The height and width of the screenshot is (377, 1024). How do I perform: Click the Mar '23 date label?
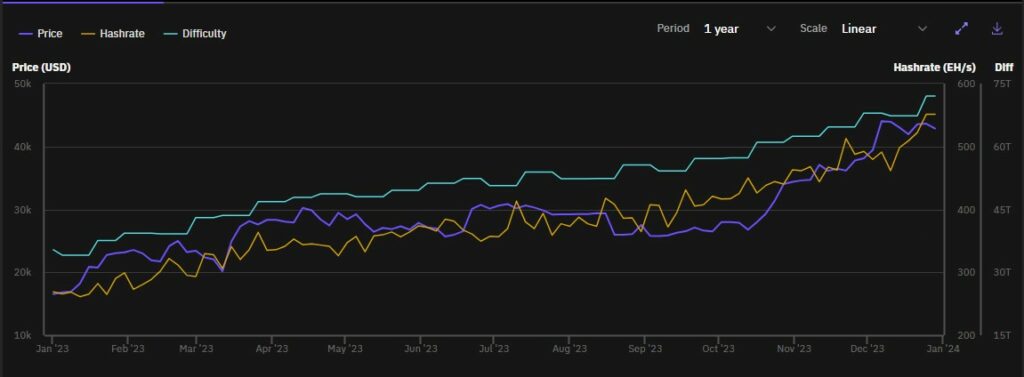(x=197, y=350)
